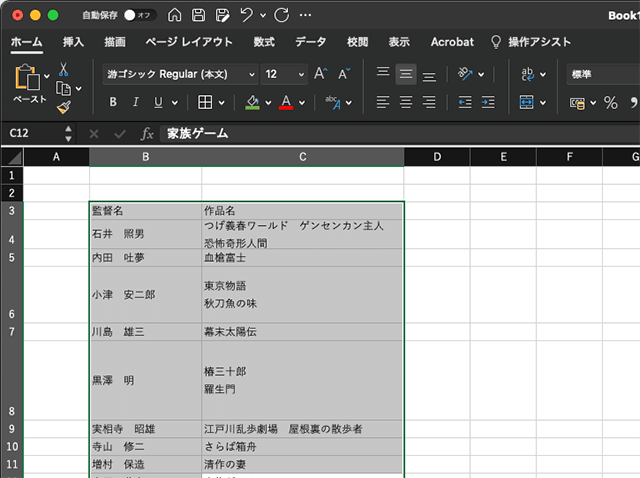Toggle Italic formatting

[x=136, y=102]
